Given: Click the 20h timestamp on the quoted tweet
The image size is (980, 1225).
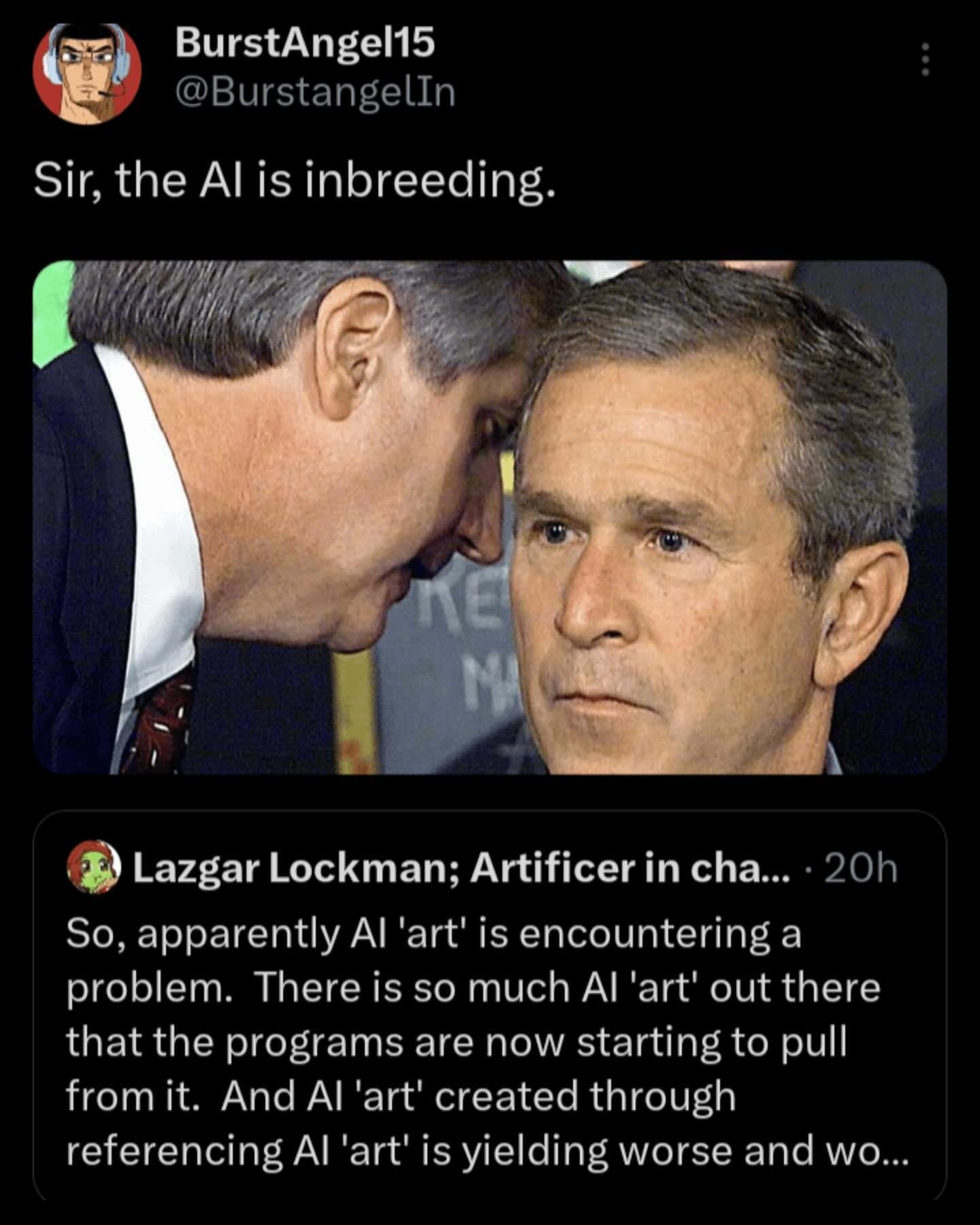Looking at the screenshot, I should pos(860,868).
